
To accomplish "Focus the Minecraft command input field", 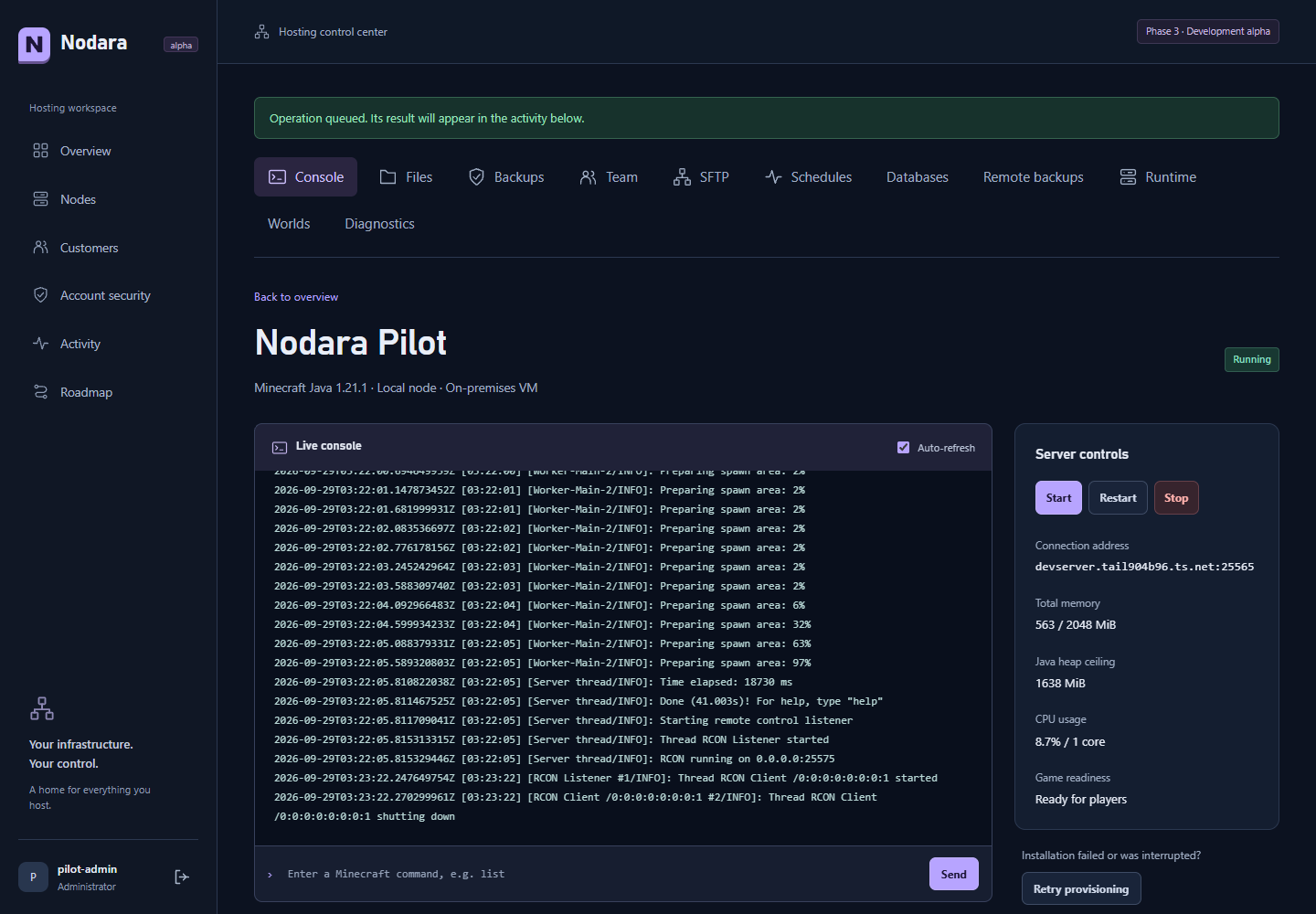I will [x=601, y=874].
